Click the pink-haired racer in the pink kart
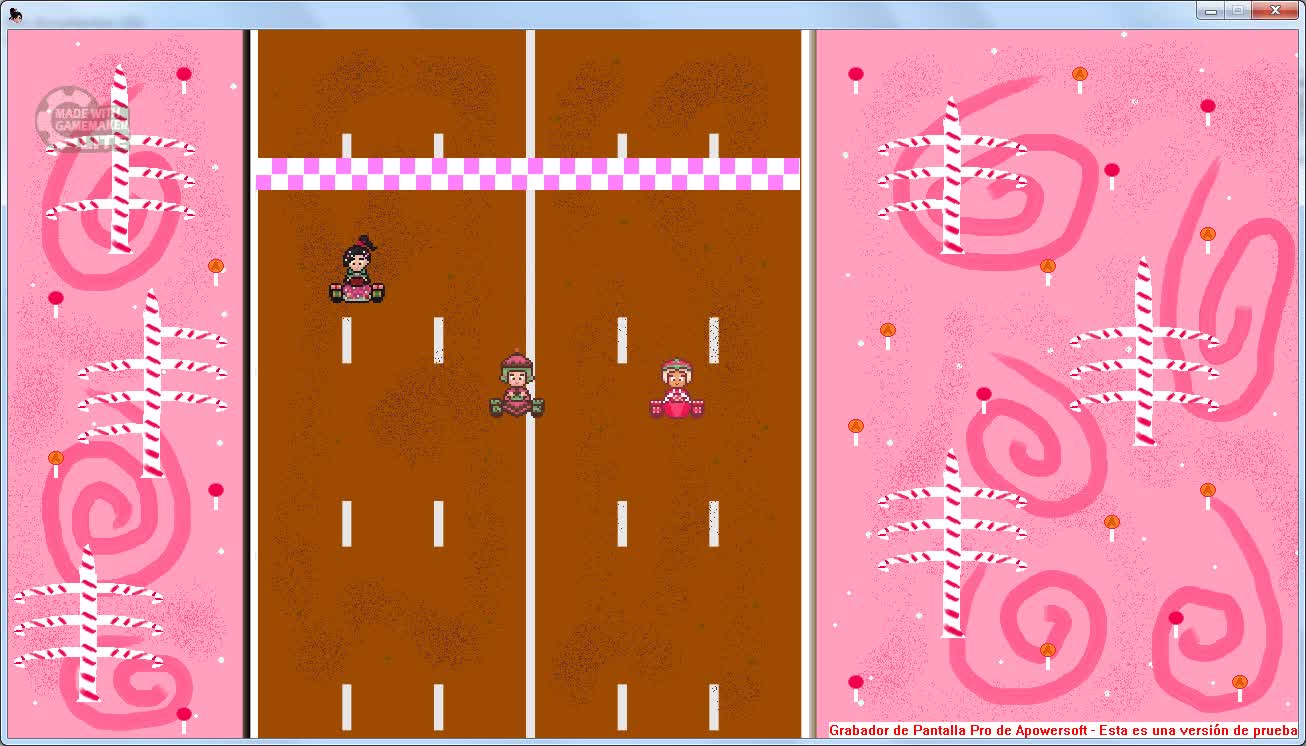 (677, 389)
